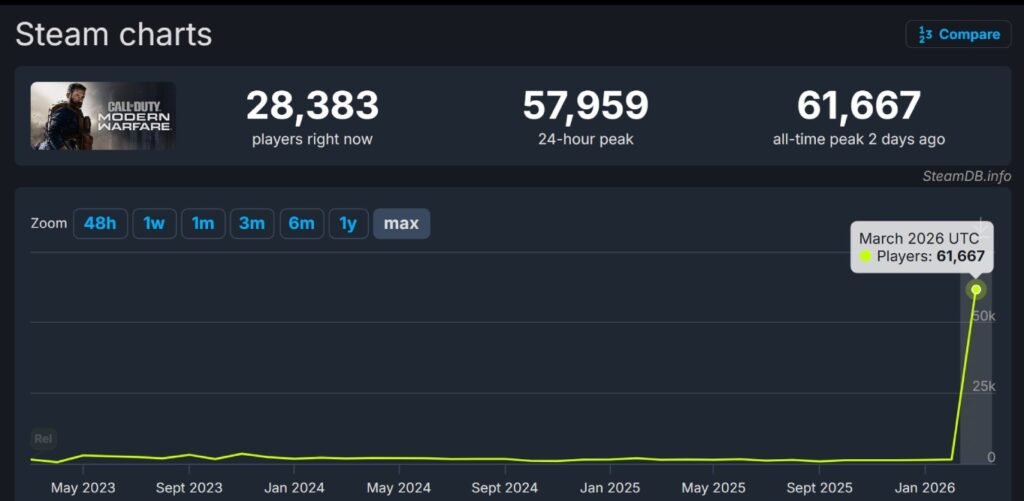The image size is (1024, 501).
Task: Open the SteamDB.info watermark link
Action: [966, 176]
